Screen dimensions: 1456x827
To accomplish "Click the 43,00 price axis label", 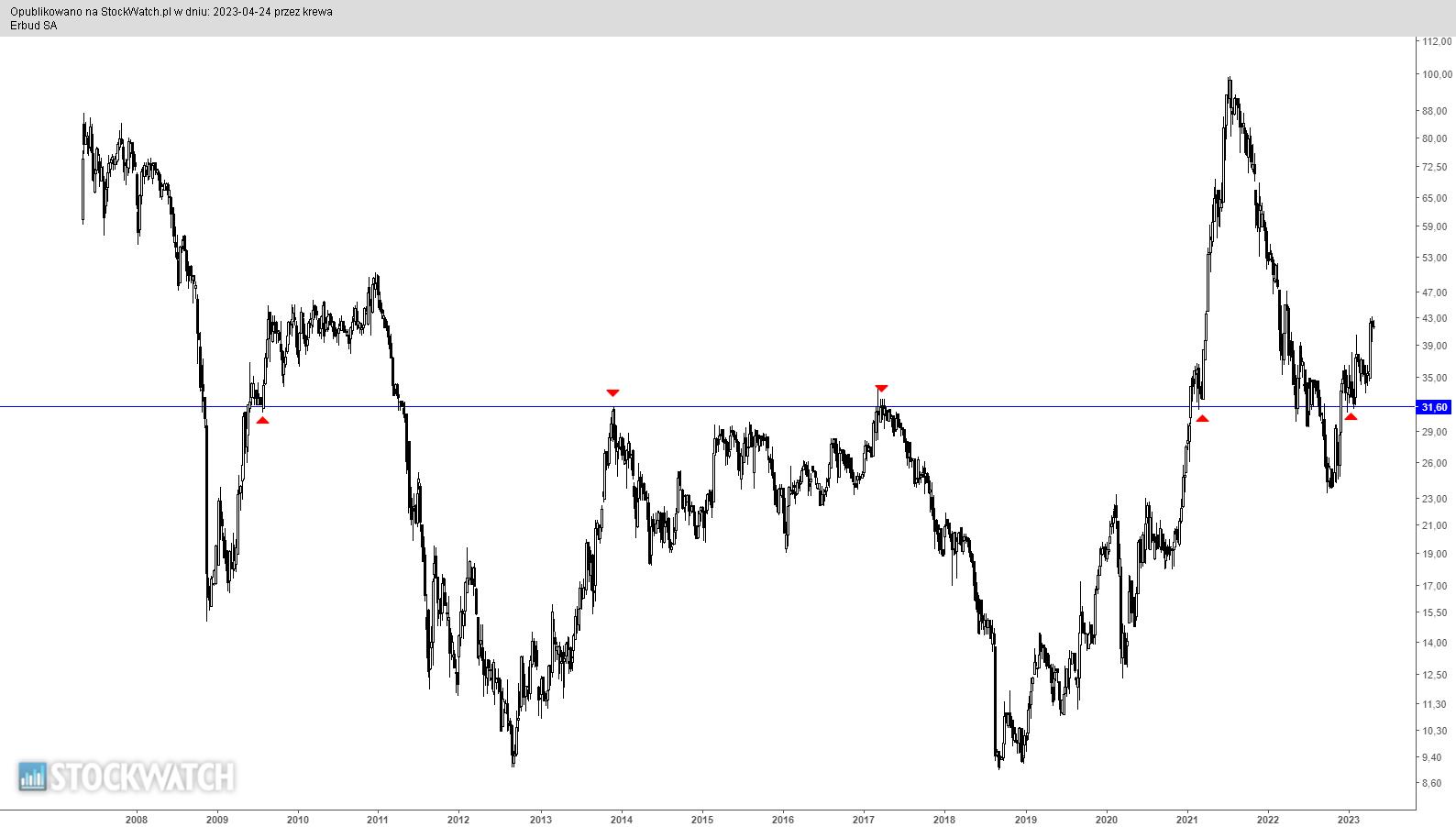I will click(x=1435, y=318).
